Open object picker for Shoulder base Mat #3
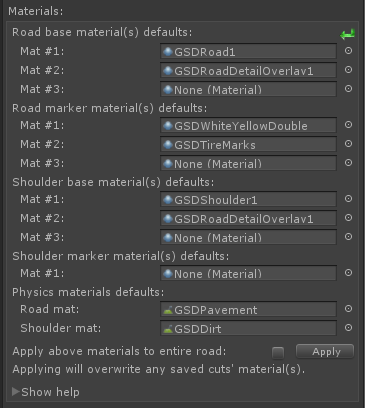Viewport: 365px width, 408px height. [348, 237]
